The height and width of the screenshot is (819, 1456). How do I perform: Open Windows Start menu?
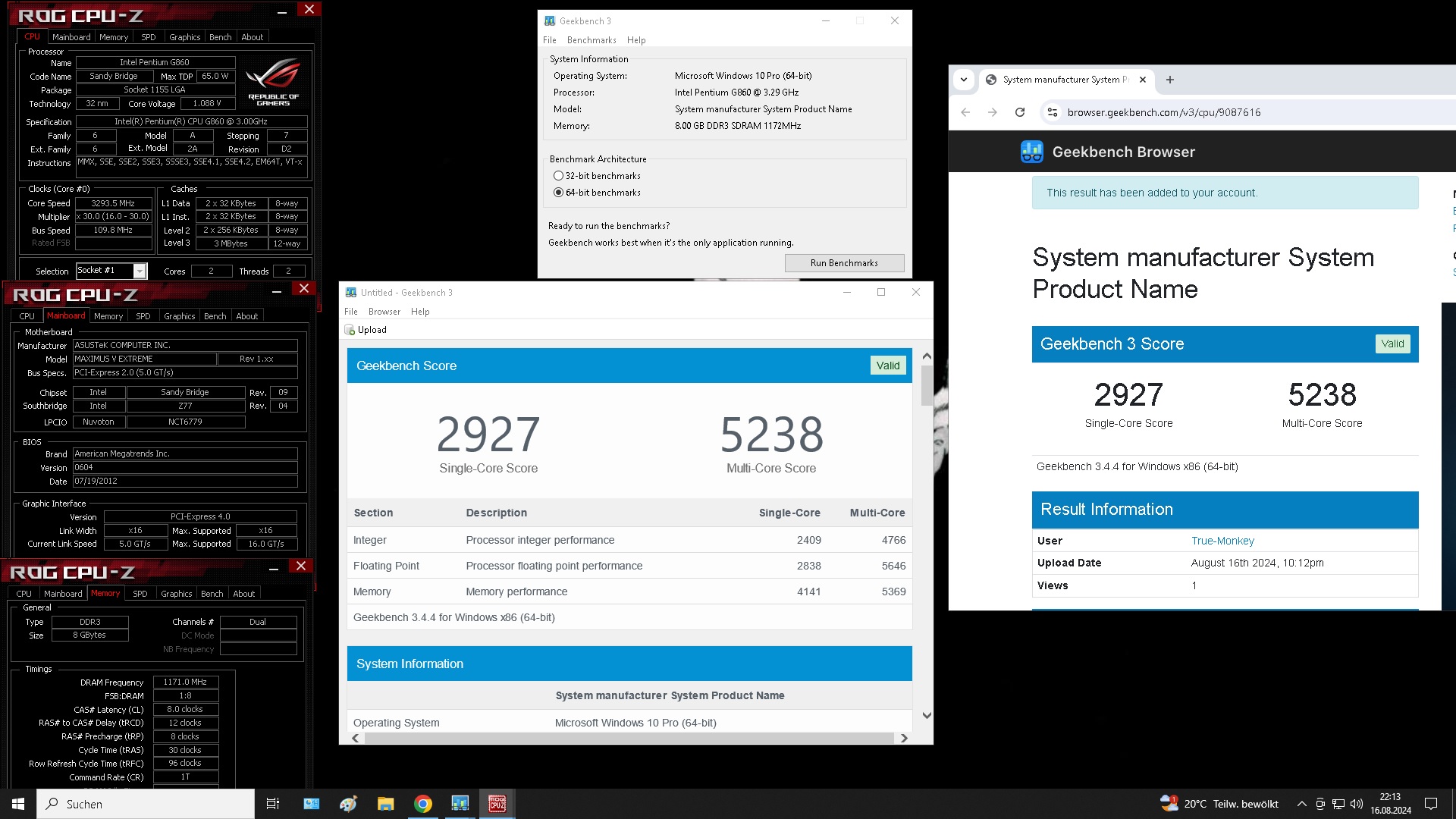[18, 804]
